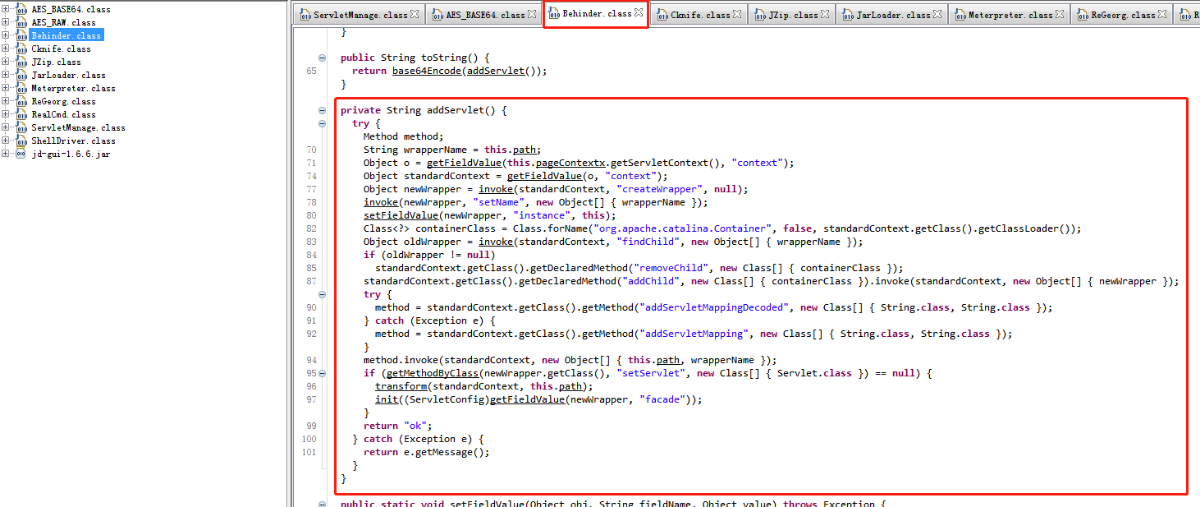This screenshot has height=507, width=1200.
Task: Click the RealCmd.class file icon in tree
Action: (20, 114)
